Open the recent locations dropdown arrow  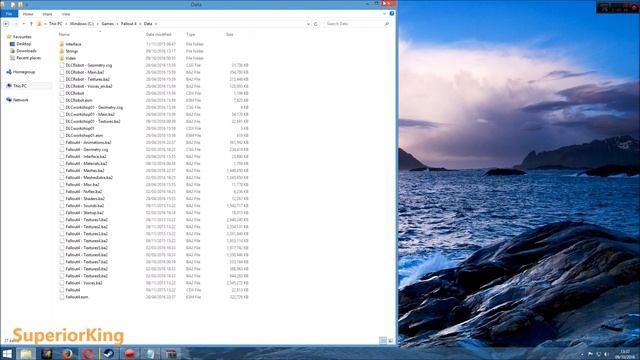(x=24, y=24)
